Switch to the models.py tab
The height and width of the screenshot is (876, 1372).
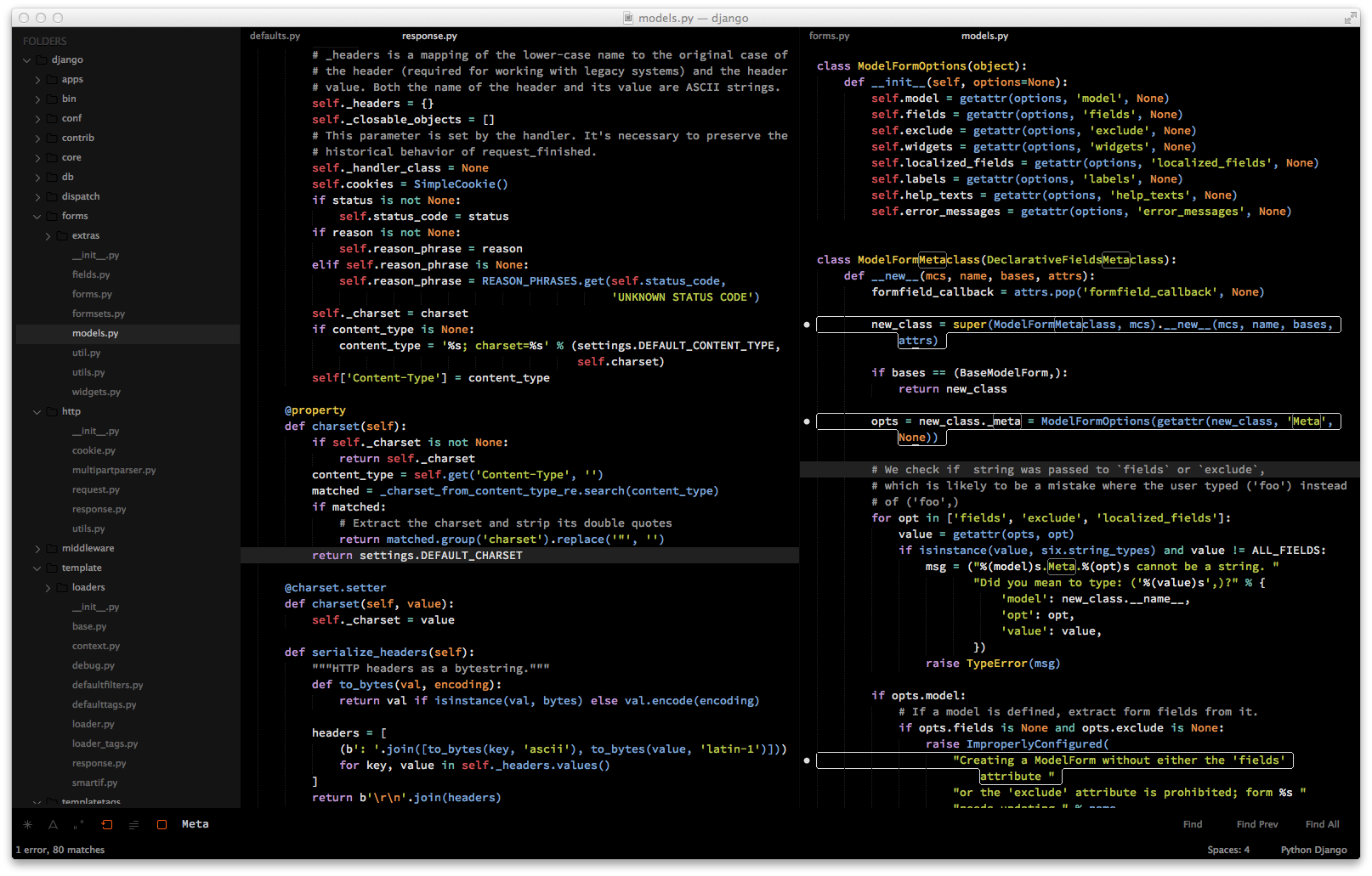coord(984,36)
